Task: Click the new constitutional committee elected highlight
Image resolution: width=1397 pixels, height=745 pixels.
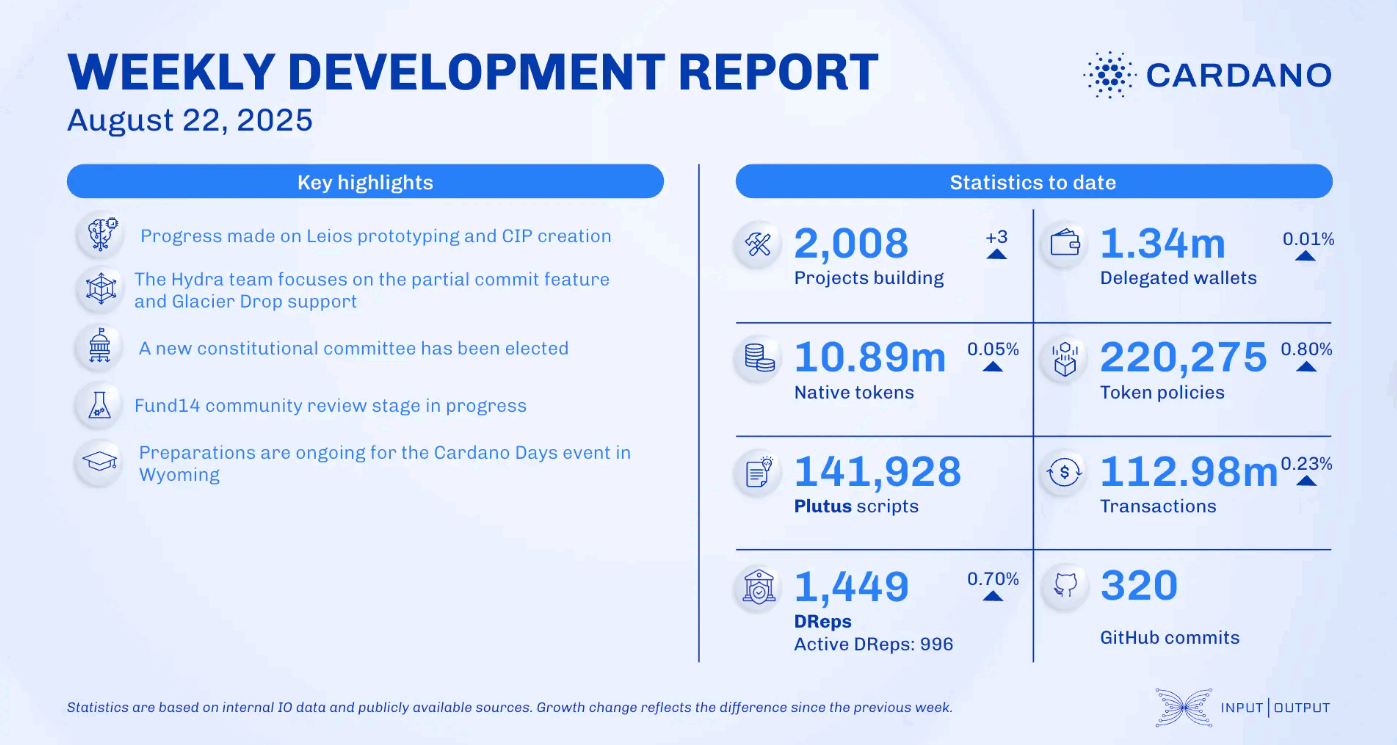Action: click(354, 348)
